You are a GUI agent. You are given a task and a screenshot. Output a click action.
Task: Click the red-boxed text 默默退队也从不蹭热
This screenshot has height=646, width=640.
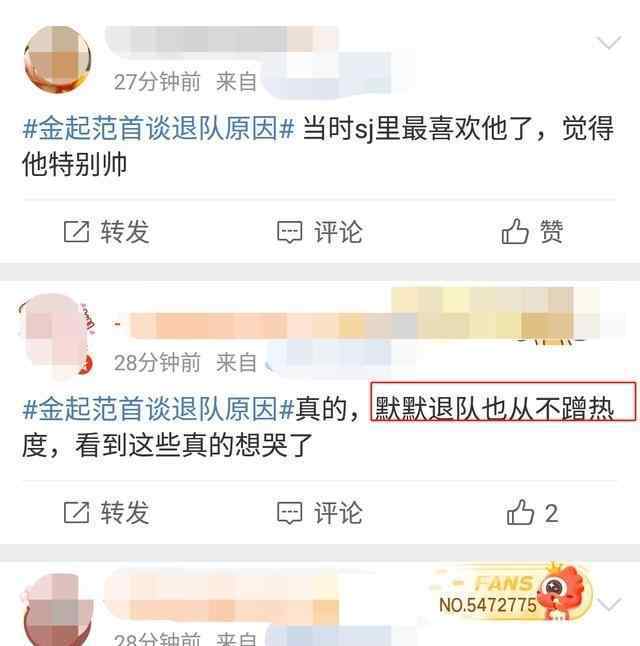(503, 402)
